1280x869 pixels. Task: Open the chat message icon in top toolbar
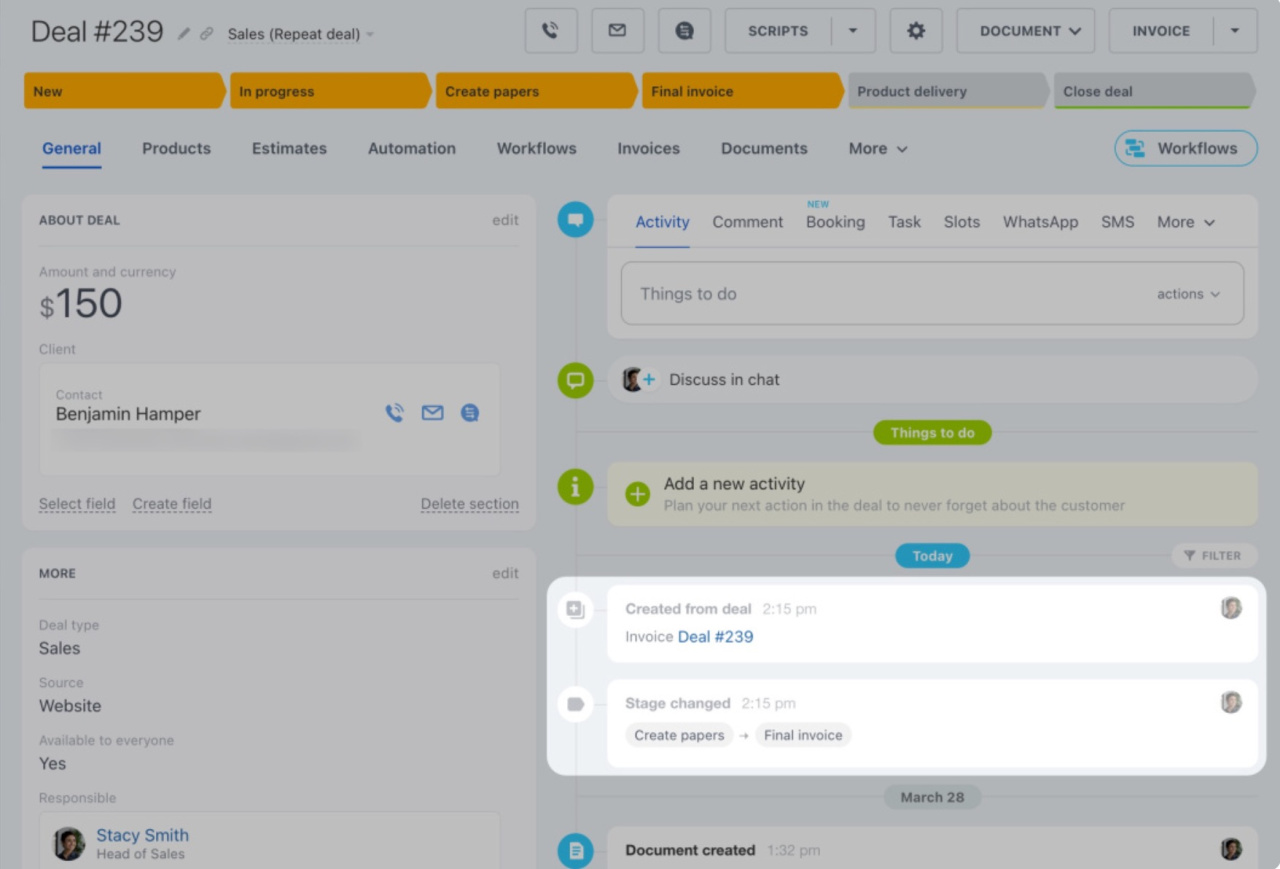click(684, 31)
